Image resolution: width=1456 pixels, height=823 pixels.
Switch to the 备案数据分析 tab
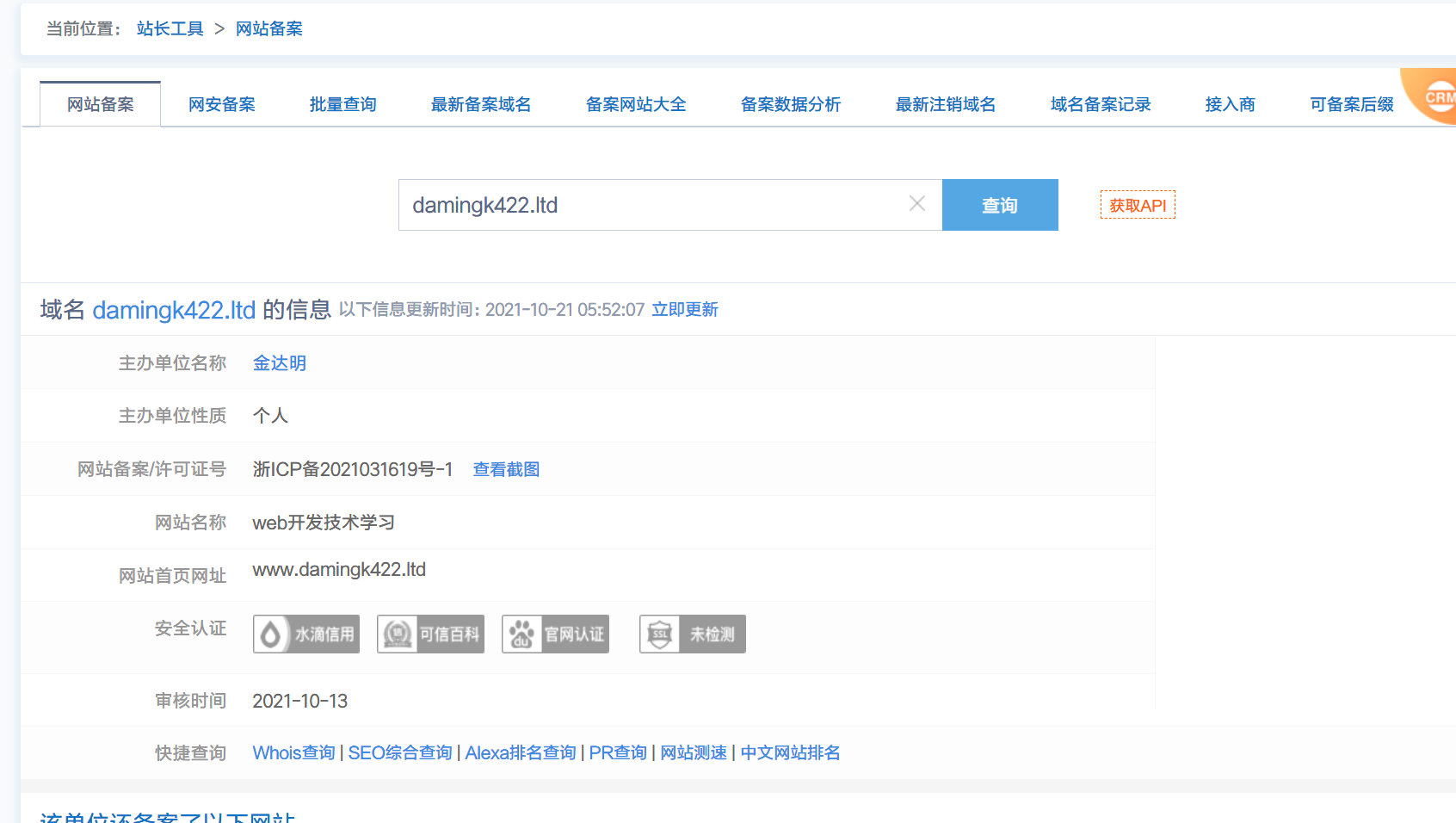pos(791,104)
